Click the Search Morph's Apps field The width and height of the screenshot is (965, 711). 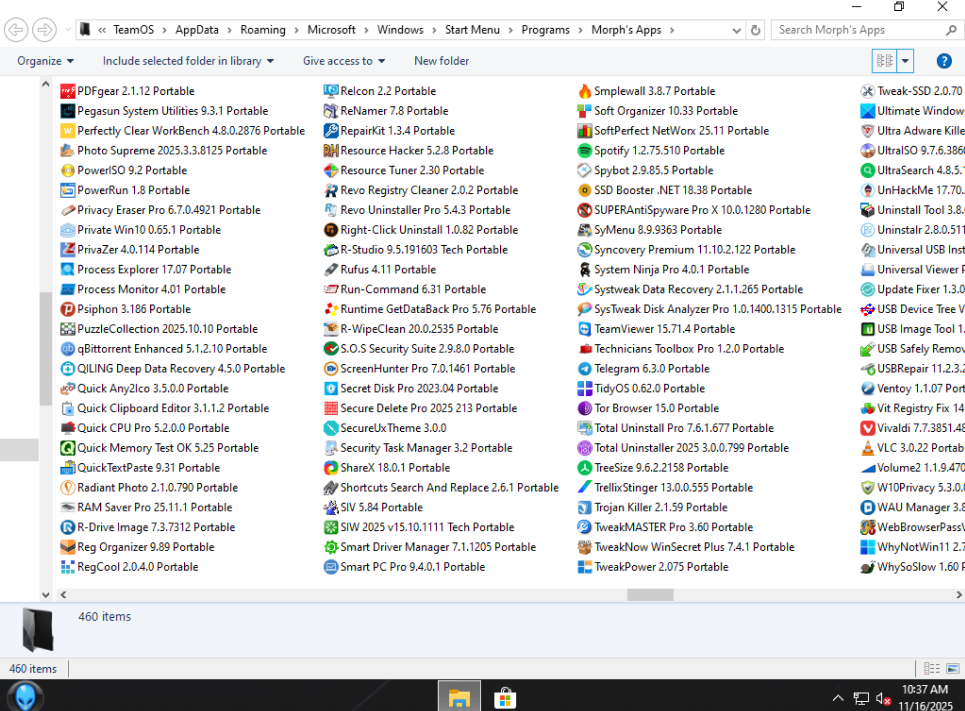coord(867,30)
